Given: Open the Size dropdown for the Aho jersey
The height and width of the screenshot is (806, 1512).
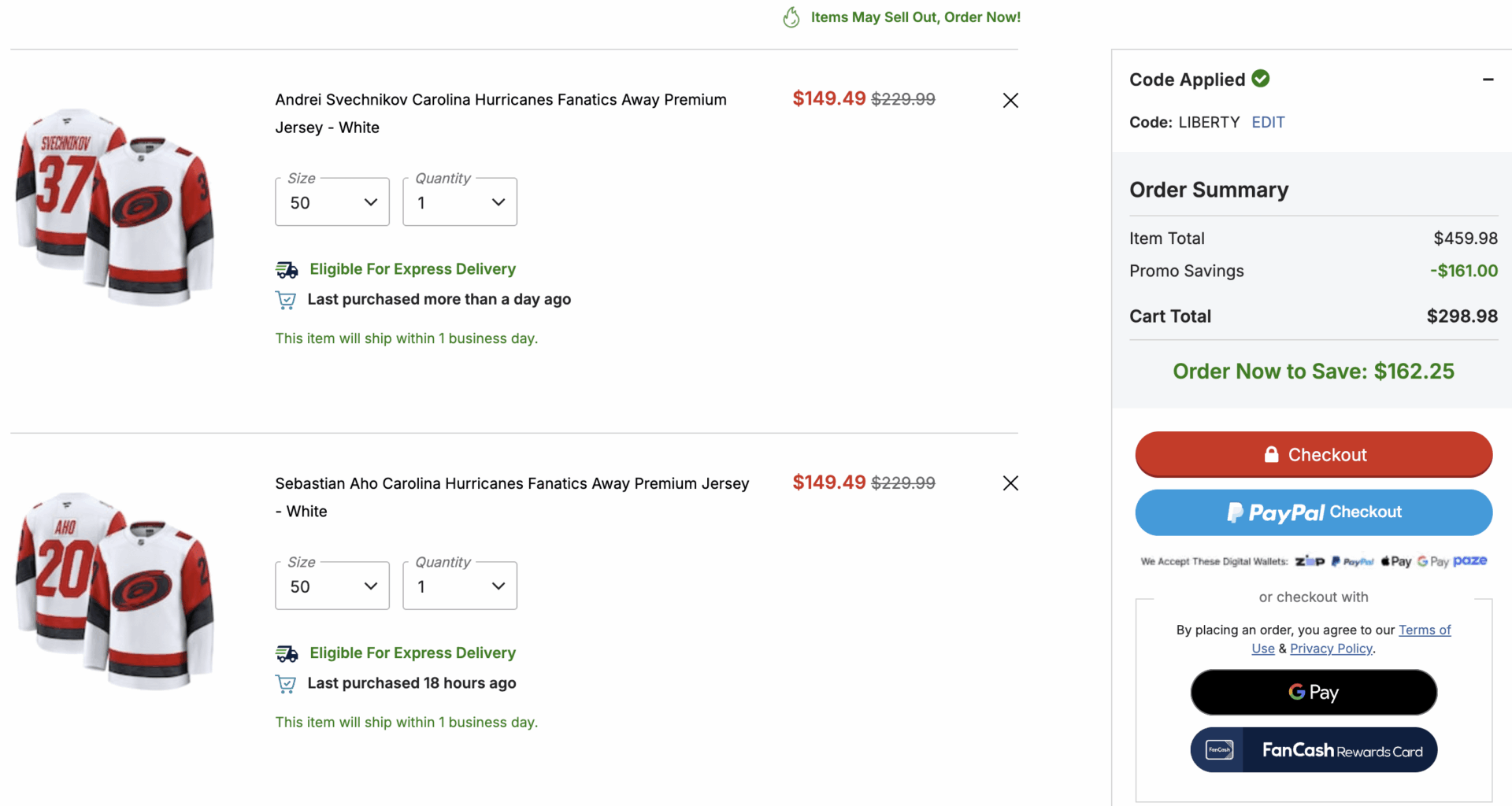Looking at the screenshot, I should (x=332, y=586).
